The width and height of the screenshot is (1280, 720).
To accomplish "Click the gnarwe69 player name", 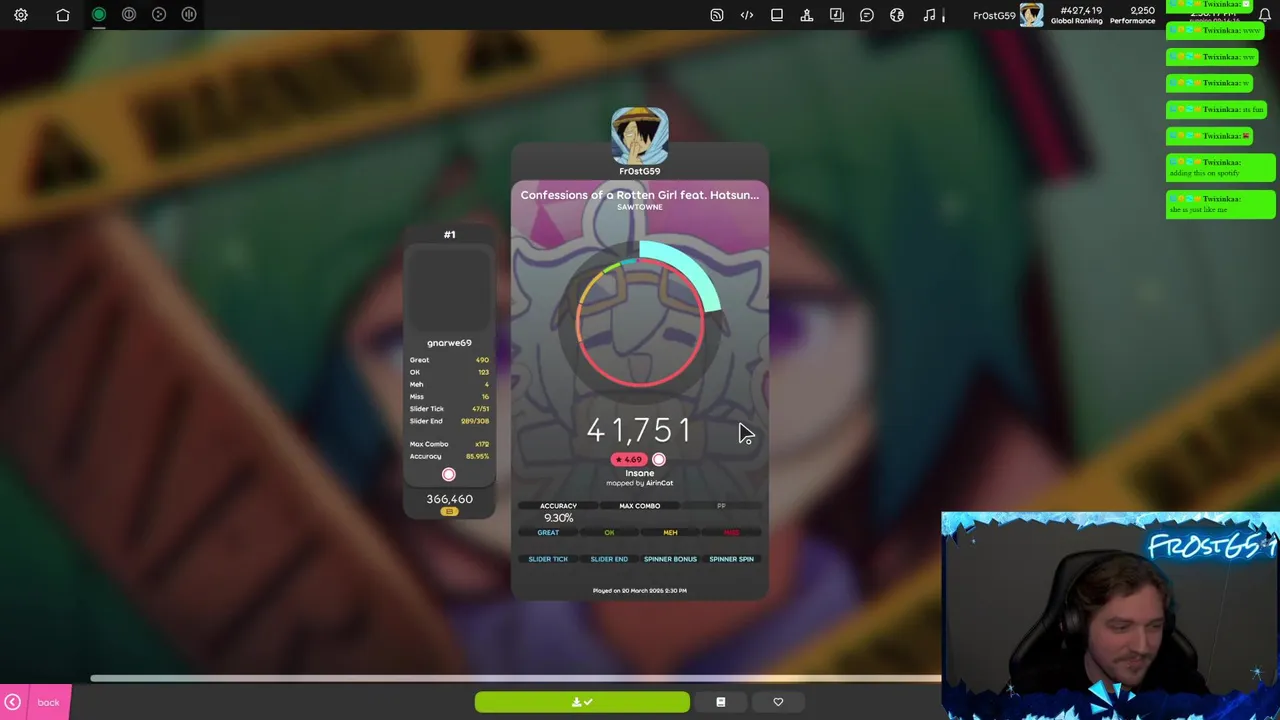I will [449, 343].
